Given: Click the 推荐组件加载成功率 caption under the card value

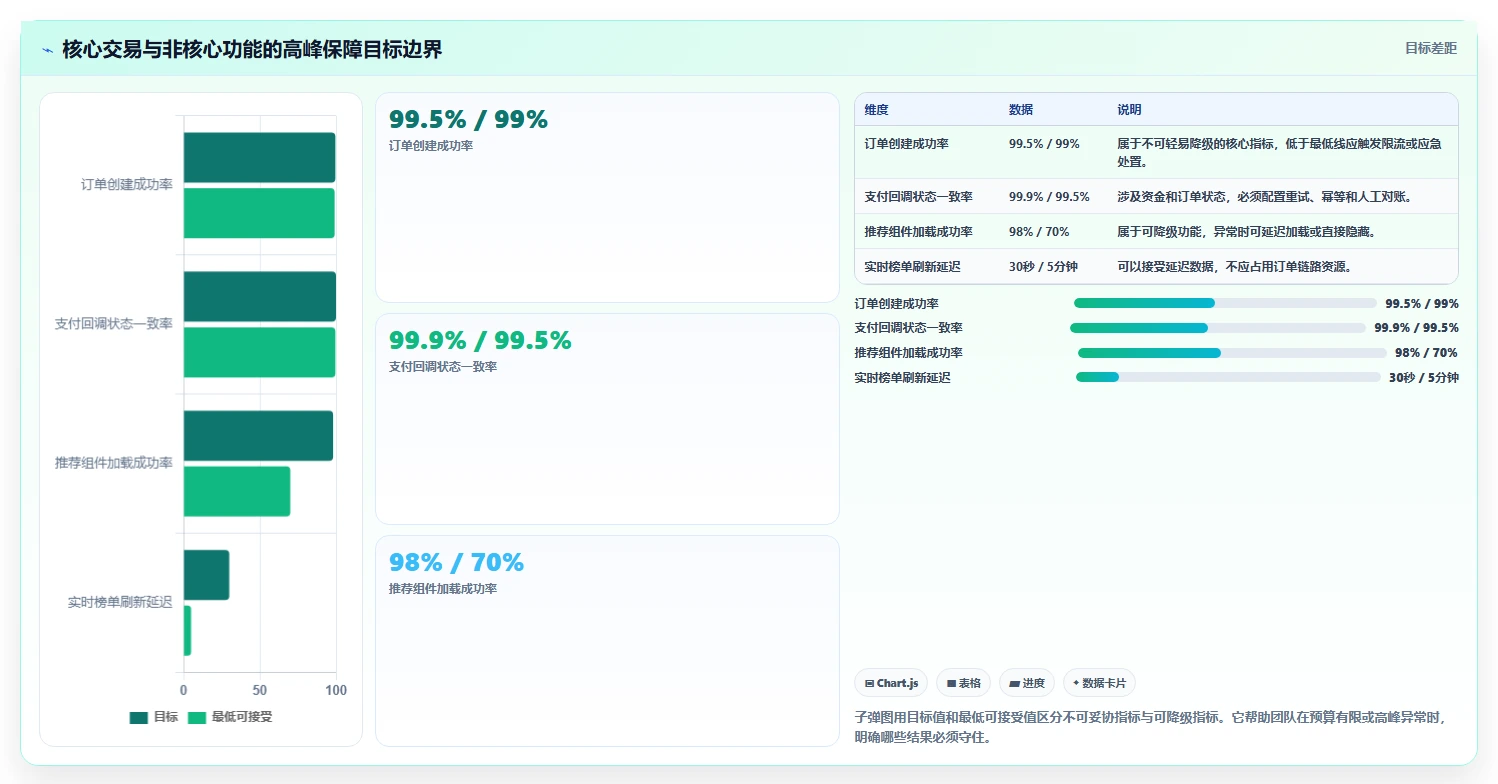Looking at the screenshot, I should [x=443, y=589].
